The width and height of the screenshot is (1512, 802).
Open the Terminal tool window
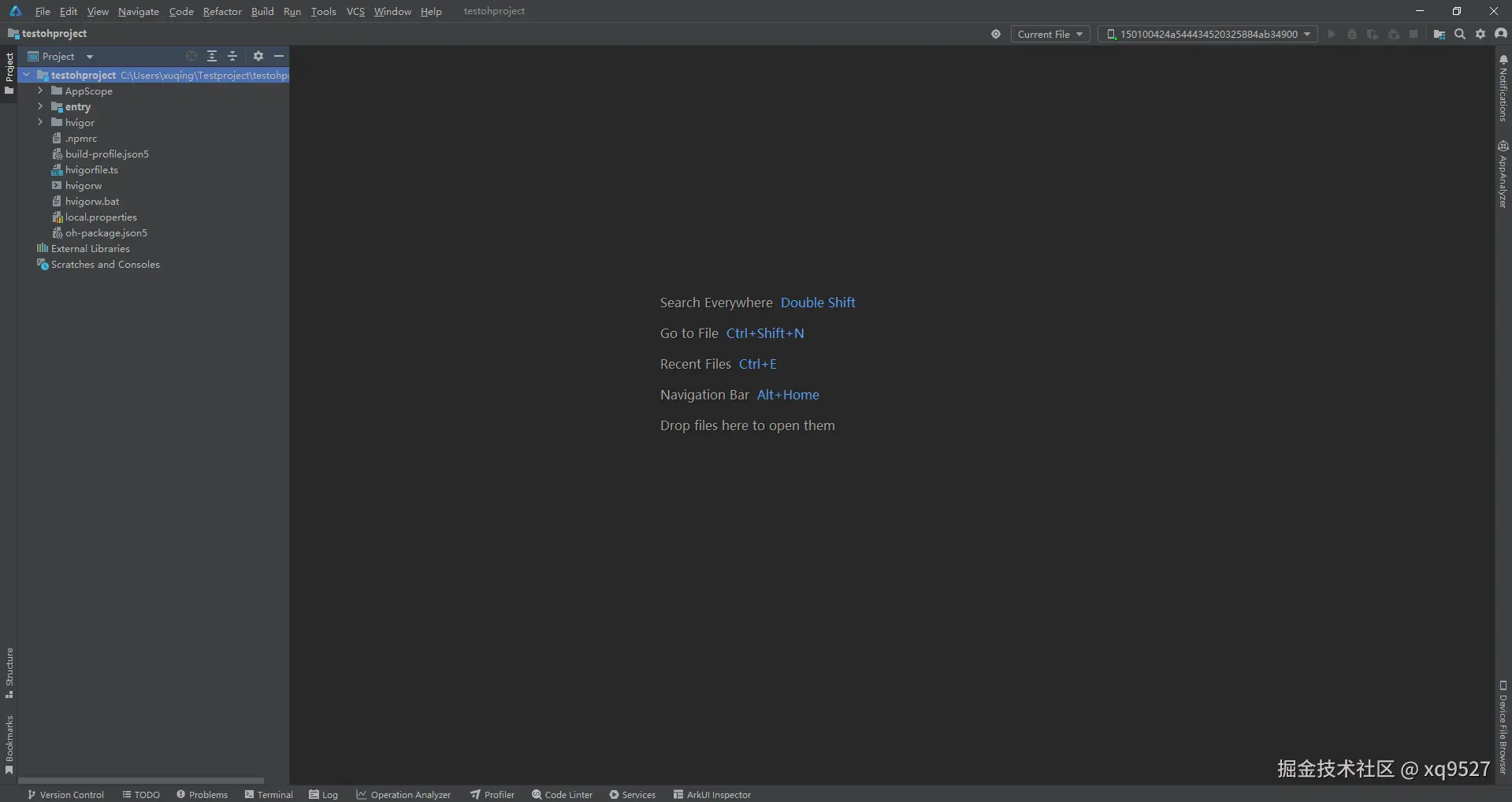[x=269, y=794]
